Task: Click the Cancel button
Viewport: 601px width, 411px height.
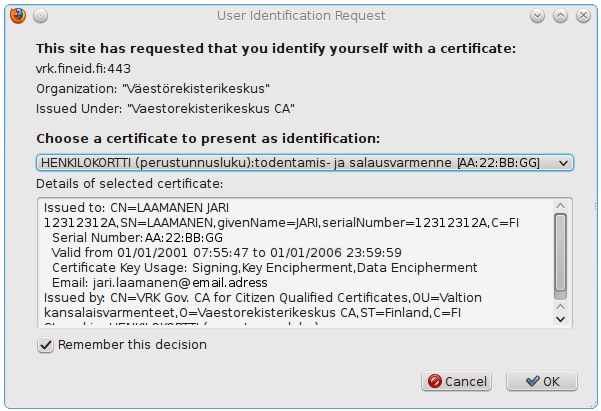Action: 456,381
